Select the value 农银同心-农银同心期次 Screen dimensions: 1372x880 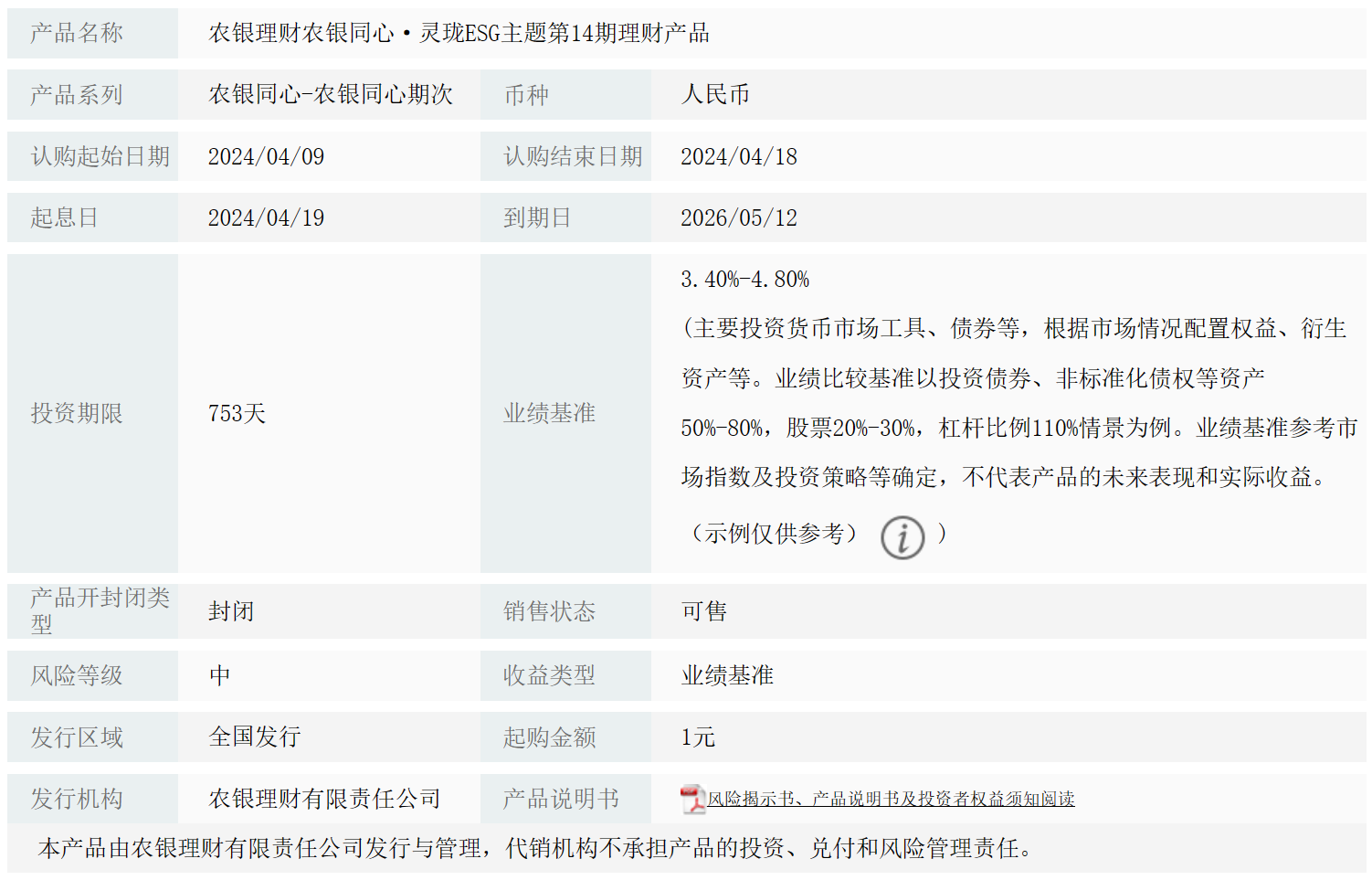pyautogui.click(x=331, y=95)
